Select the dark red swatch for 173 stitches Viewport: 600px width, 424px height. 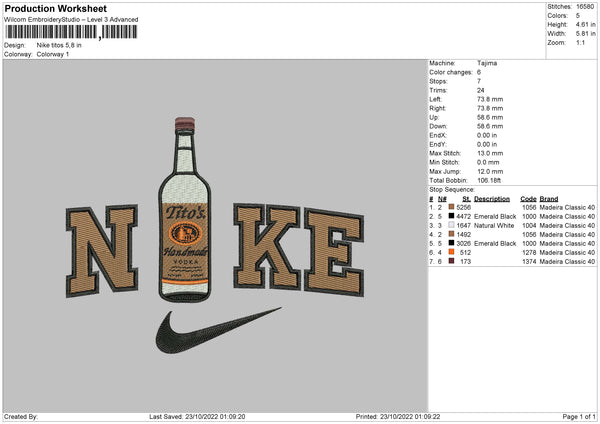point(451,261)
